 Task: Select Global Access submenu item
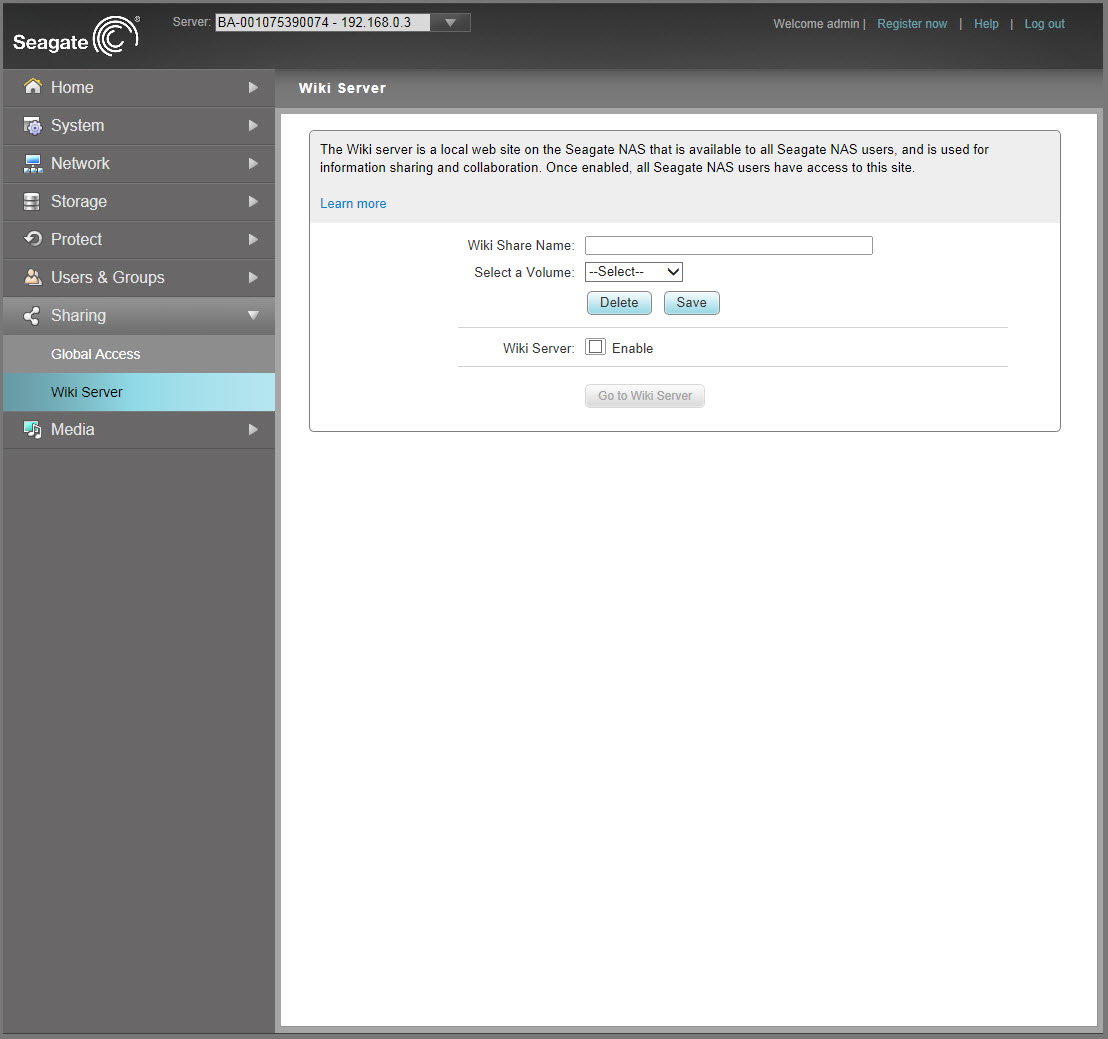click(139, 354)
